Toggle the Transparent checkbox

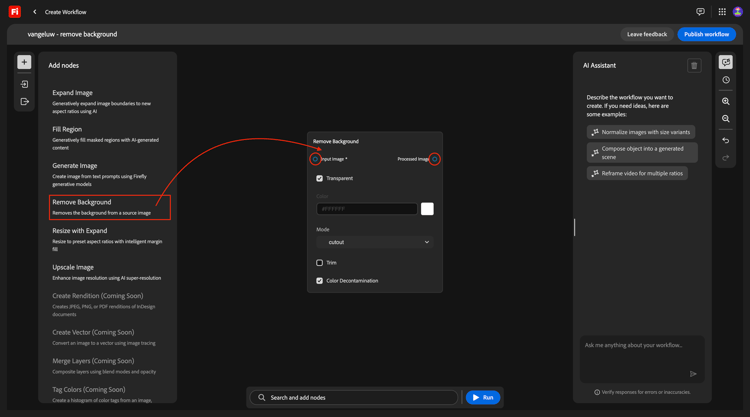click(320, 178)
